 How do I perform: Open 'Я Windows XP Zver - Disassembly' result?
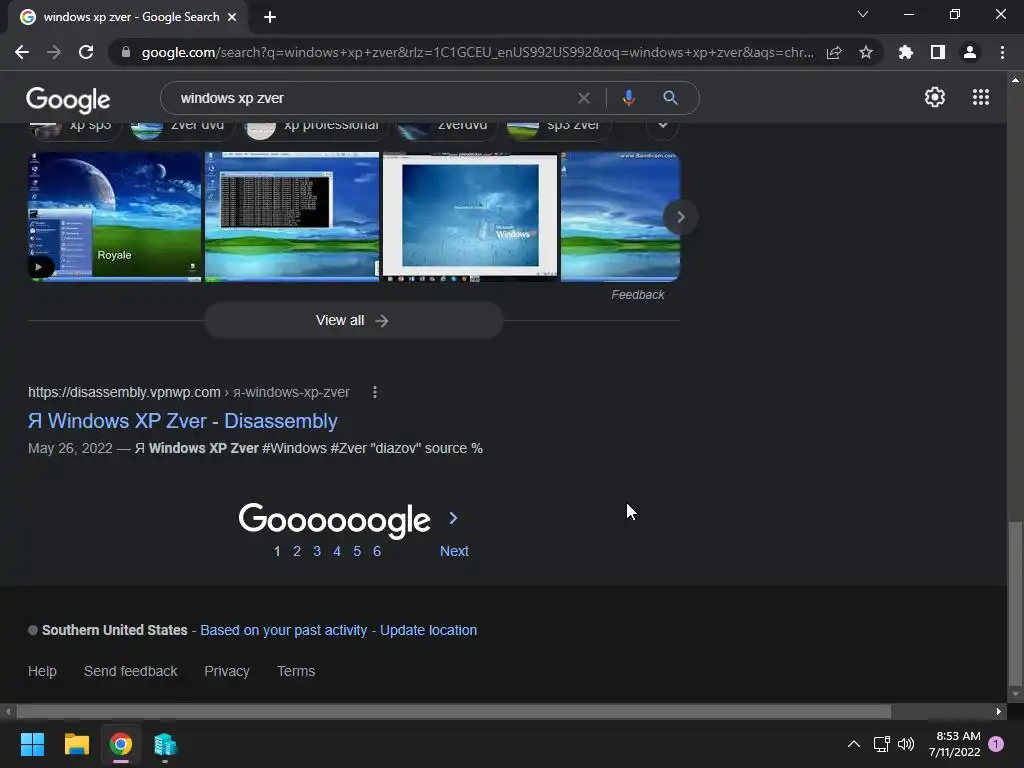183,421
